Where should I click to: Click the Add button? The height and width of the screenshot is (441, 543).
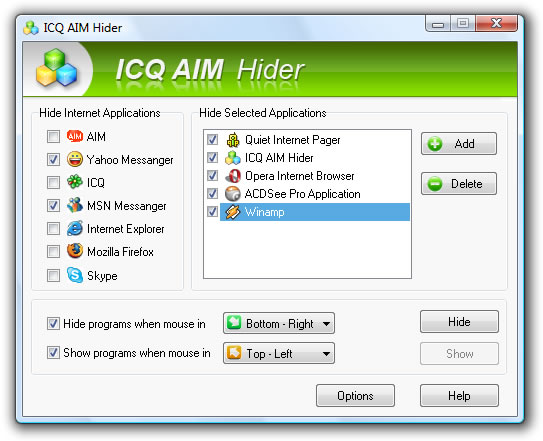[x=459, y=143]
